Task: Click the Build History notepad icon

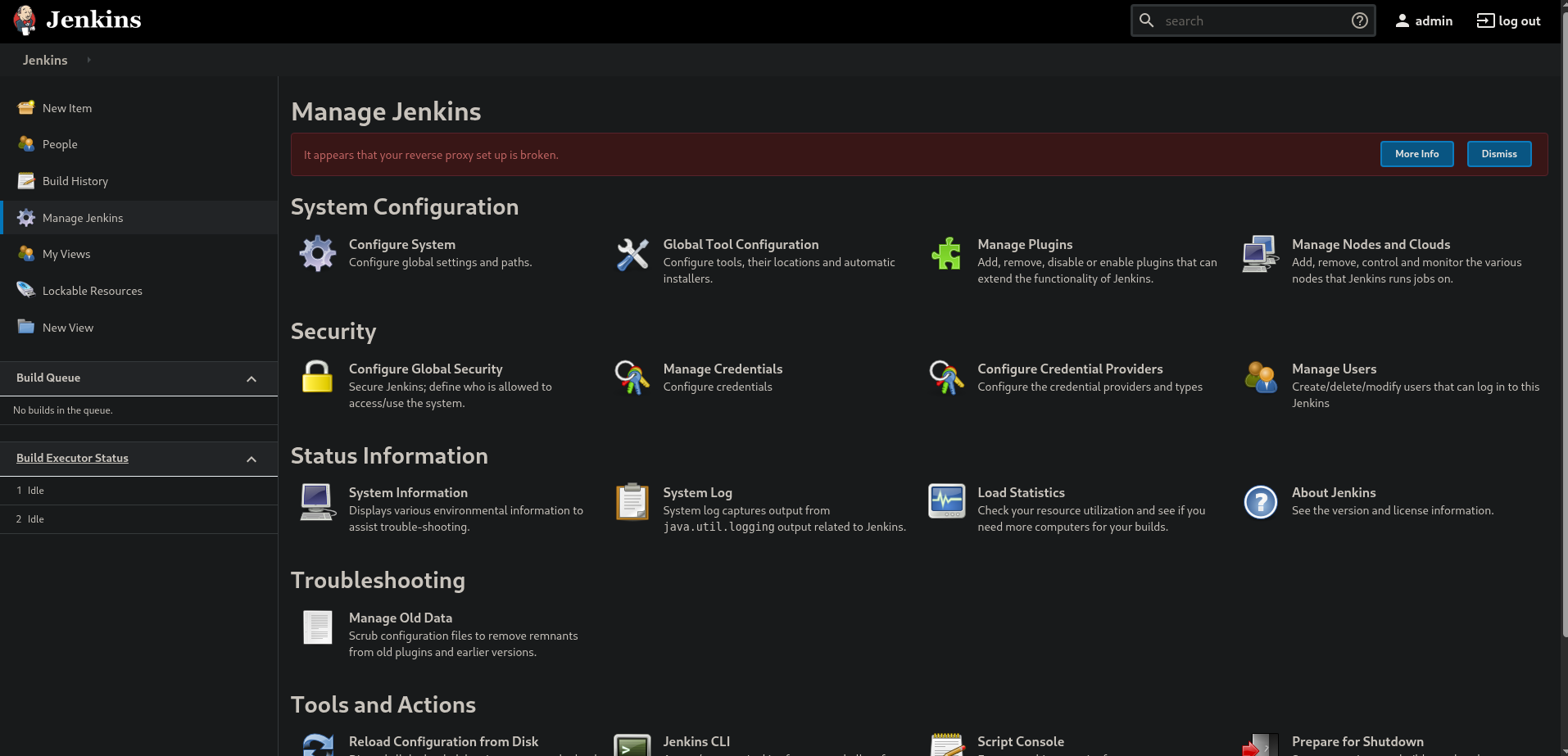Action: point(26,180)
